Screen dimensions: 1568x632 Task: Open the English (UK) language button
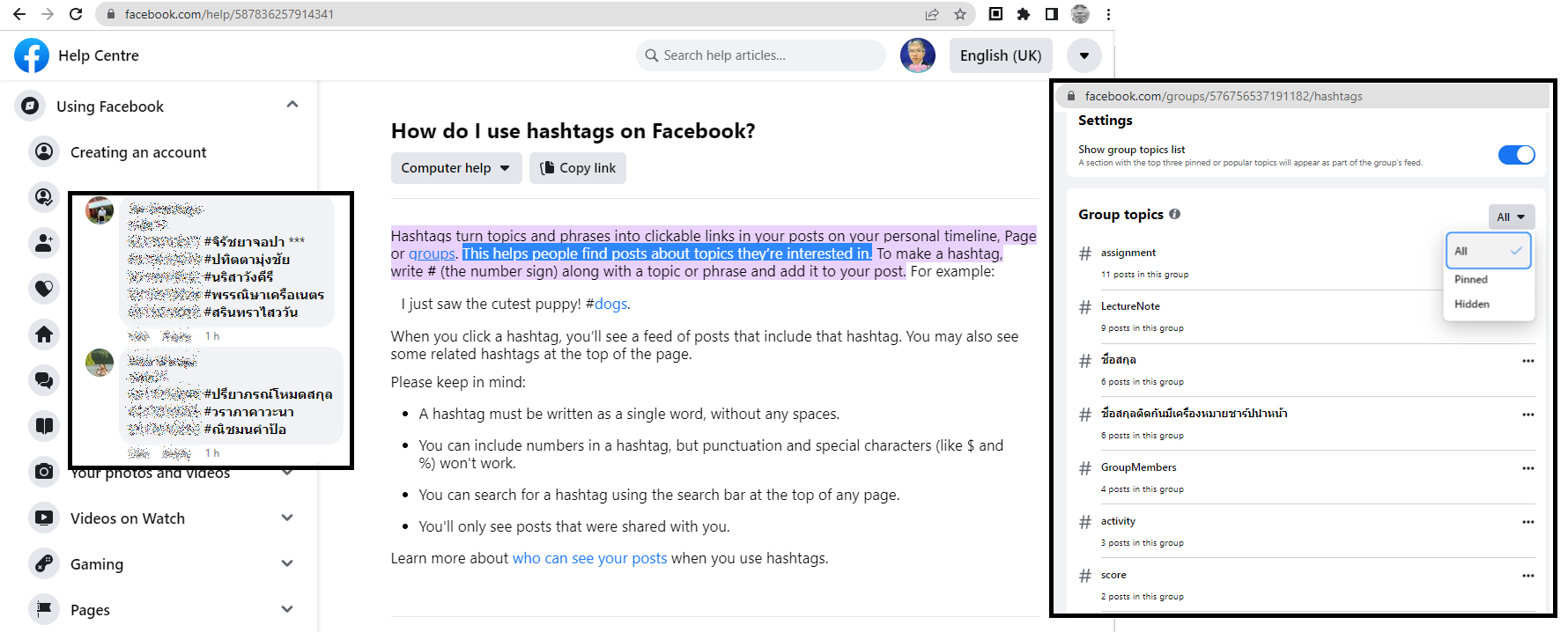click(x=1000, y=55)
